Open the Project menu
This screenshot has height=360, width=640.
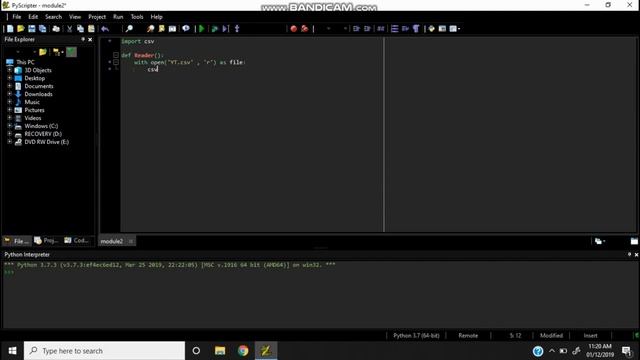[97, 17]
